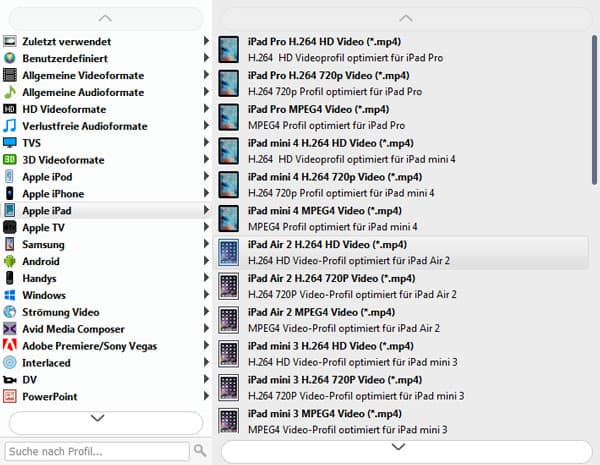Click the Strömung Video globe icon
This screenshot has width=600, height=465.
coord(10,312)
